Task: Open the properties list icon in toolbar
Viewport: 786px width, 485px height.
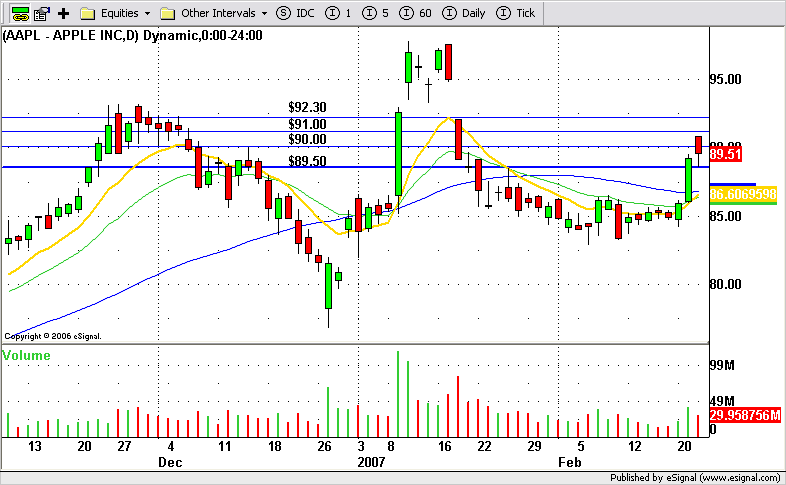Action: coord(41,14)
